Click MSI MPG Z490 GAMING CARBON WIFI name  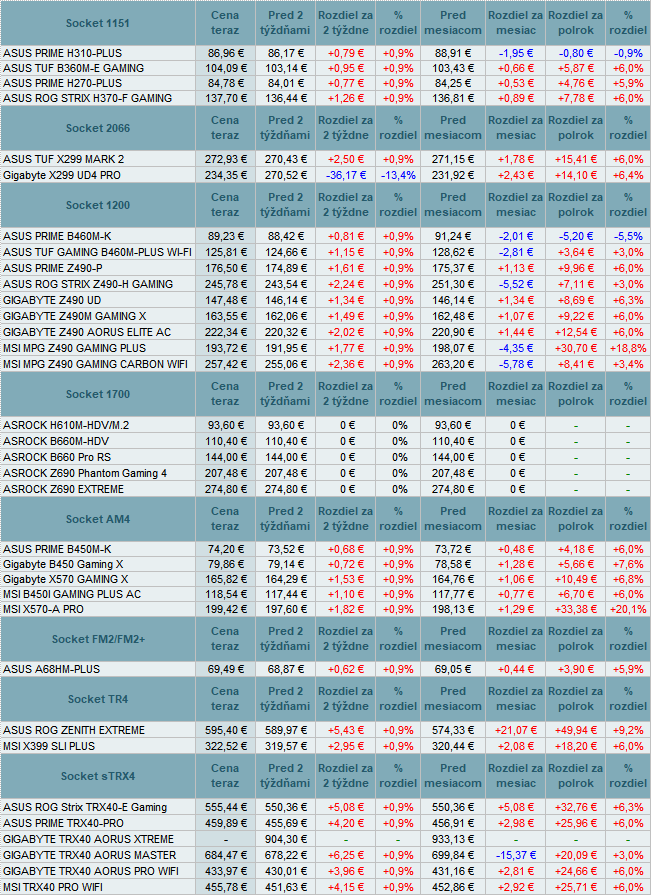pyautogui.click(x=95, y=364)
